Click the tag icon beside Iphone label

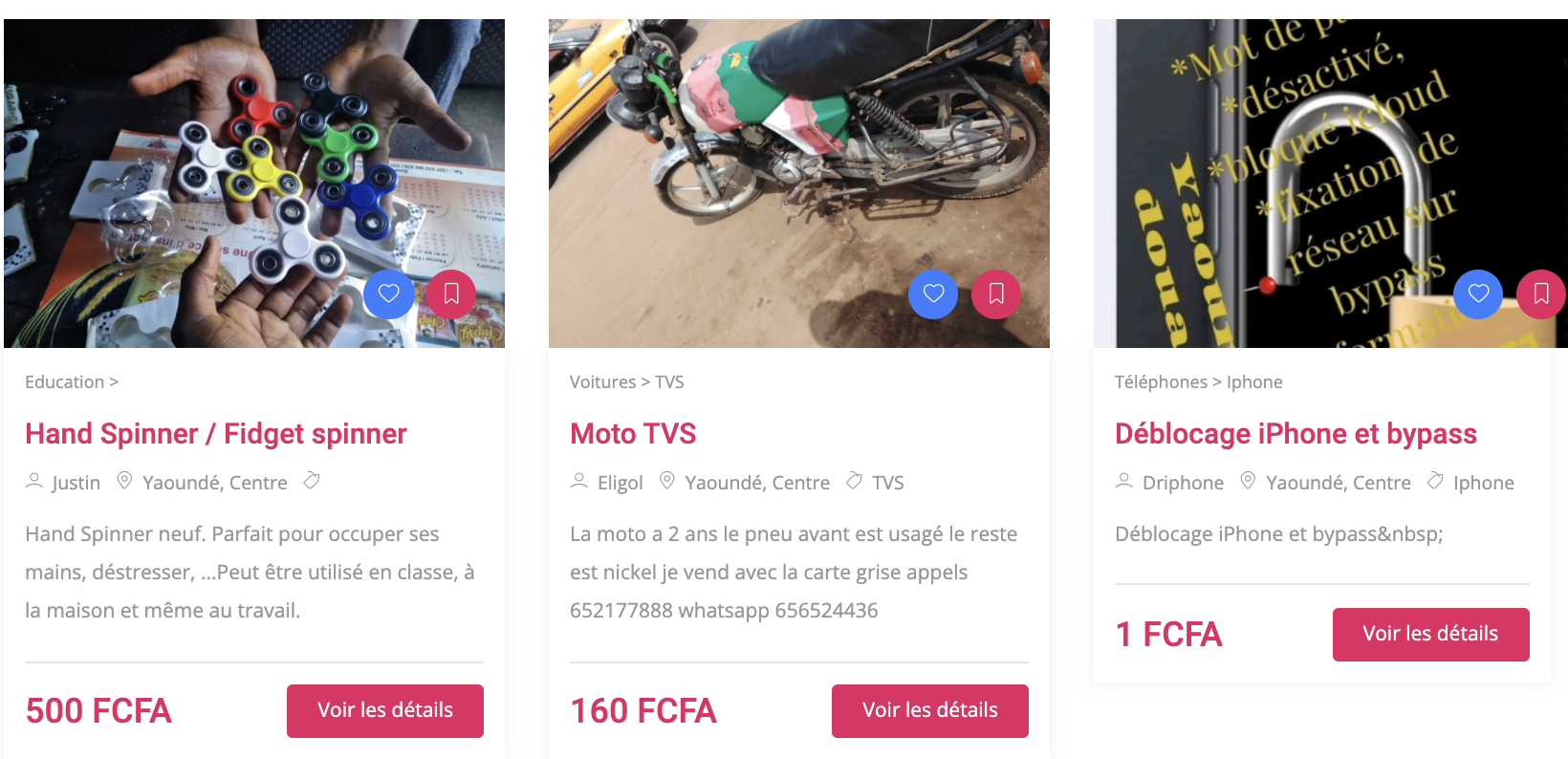click(x=1435, y=481)
